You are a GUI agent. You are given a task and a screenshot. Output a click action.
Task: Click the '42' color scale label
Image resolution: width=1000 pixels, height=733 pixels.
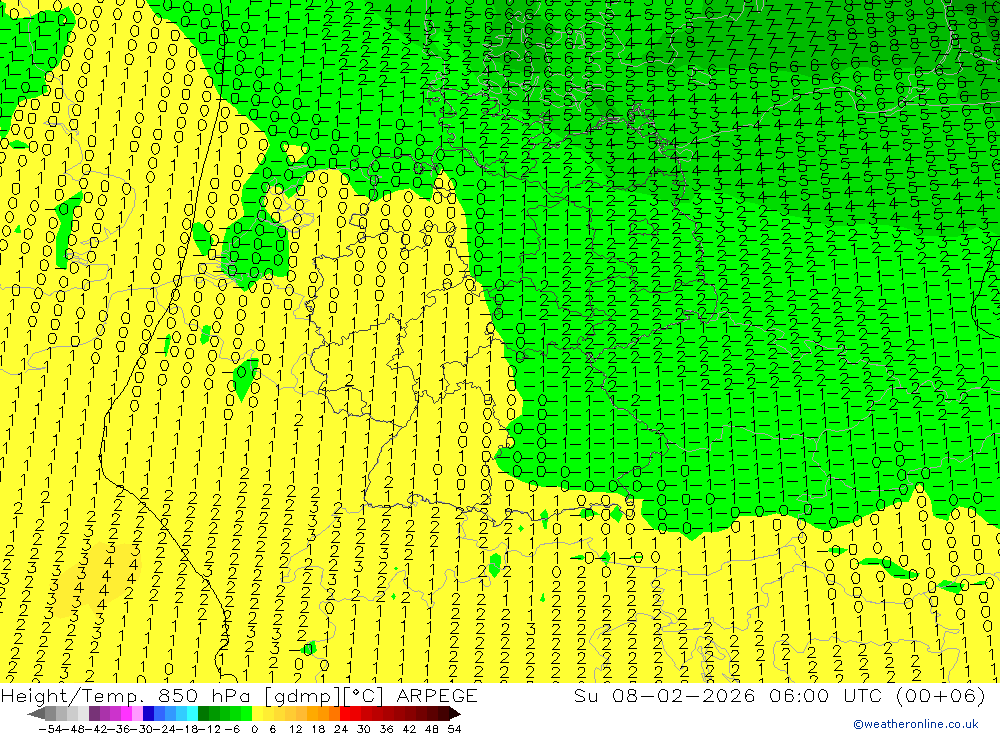tap(409, 729)
